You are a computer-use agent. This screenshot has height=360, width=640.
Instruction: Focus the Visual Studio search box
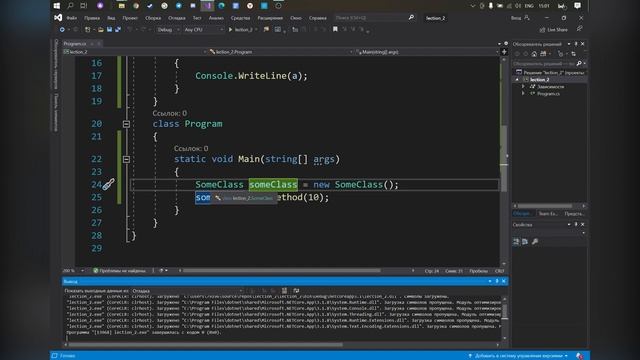coord(374,18)
